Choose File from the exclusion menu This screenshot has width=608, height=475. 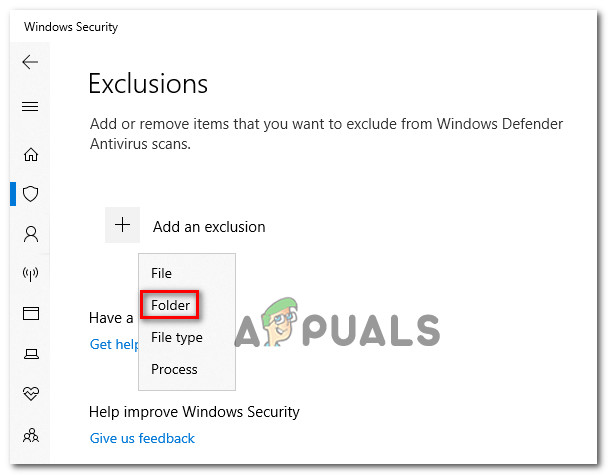(x=161, y=273)
